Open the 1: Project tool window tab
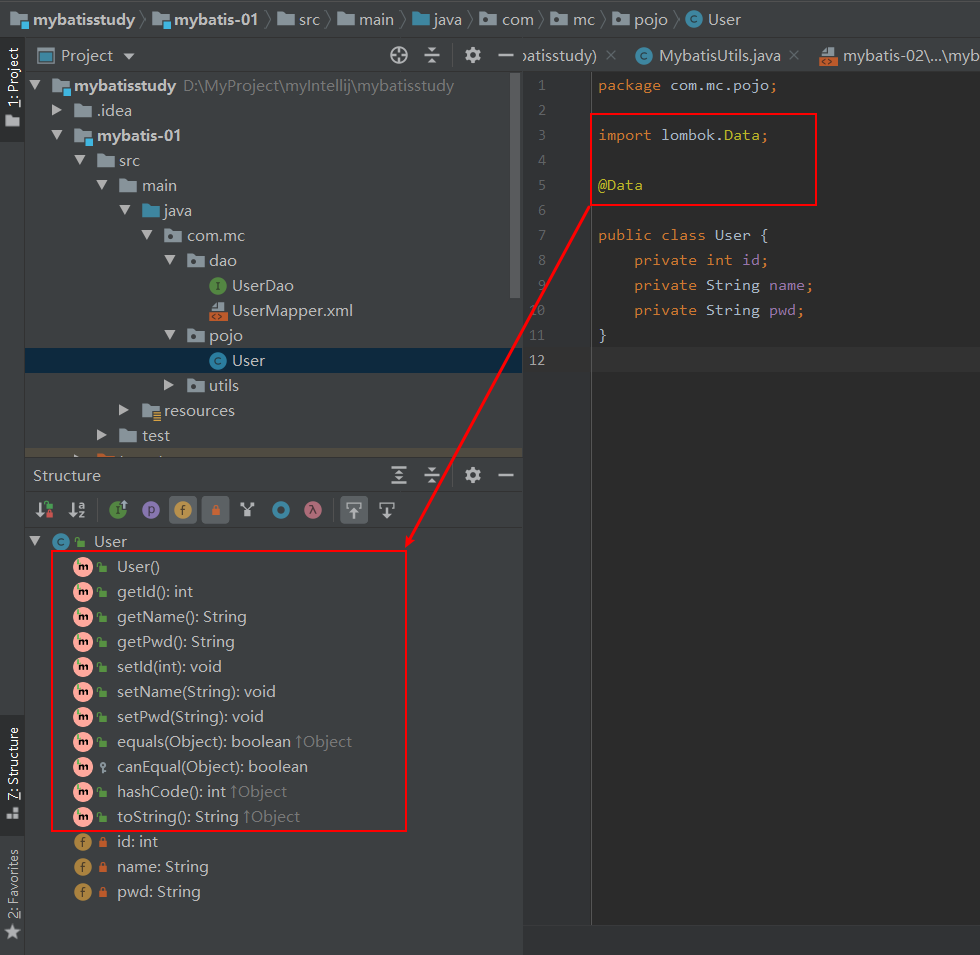Screen dimensions: 980x955 click(x=12, y=88)
